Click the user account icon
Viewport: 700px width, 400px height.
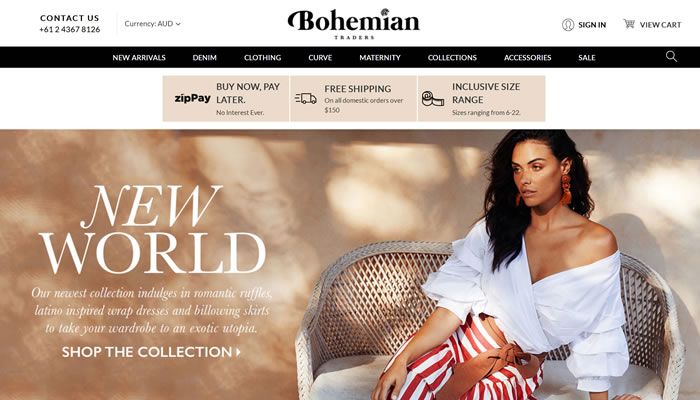tap(568, 25)
